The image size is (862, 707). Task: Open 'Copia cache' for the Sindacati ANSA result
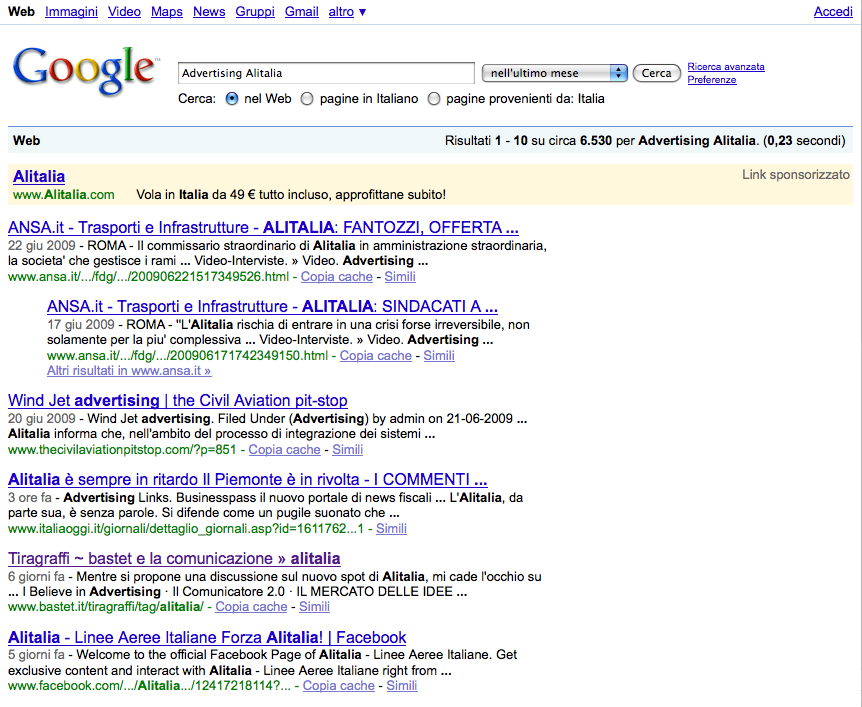pos(375,356)
